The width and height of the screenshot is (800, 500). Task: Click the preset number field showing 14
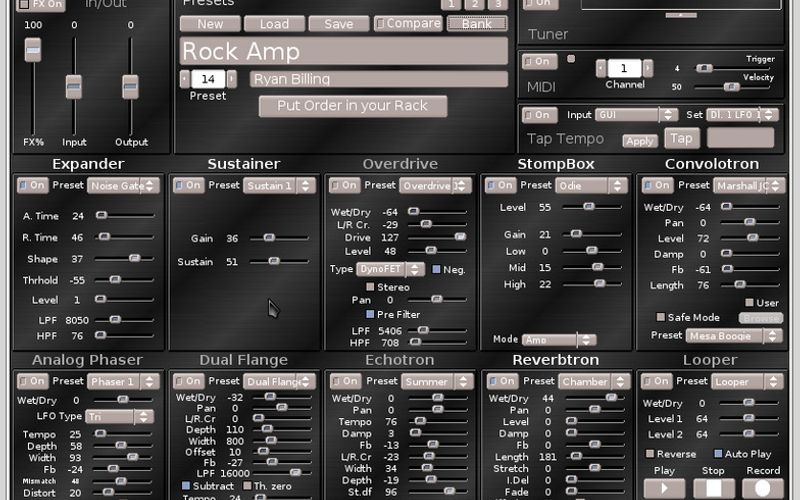(x=208, y=79)
